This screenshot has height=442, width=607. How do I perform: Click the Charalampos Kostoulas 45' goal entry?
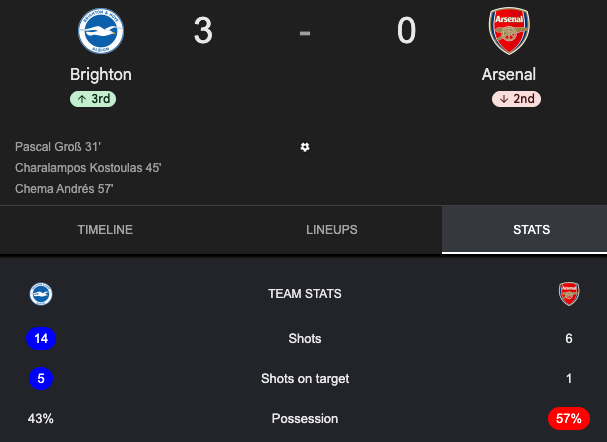pos(88,168)
